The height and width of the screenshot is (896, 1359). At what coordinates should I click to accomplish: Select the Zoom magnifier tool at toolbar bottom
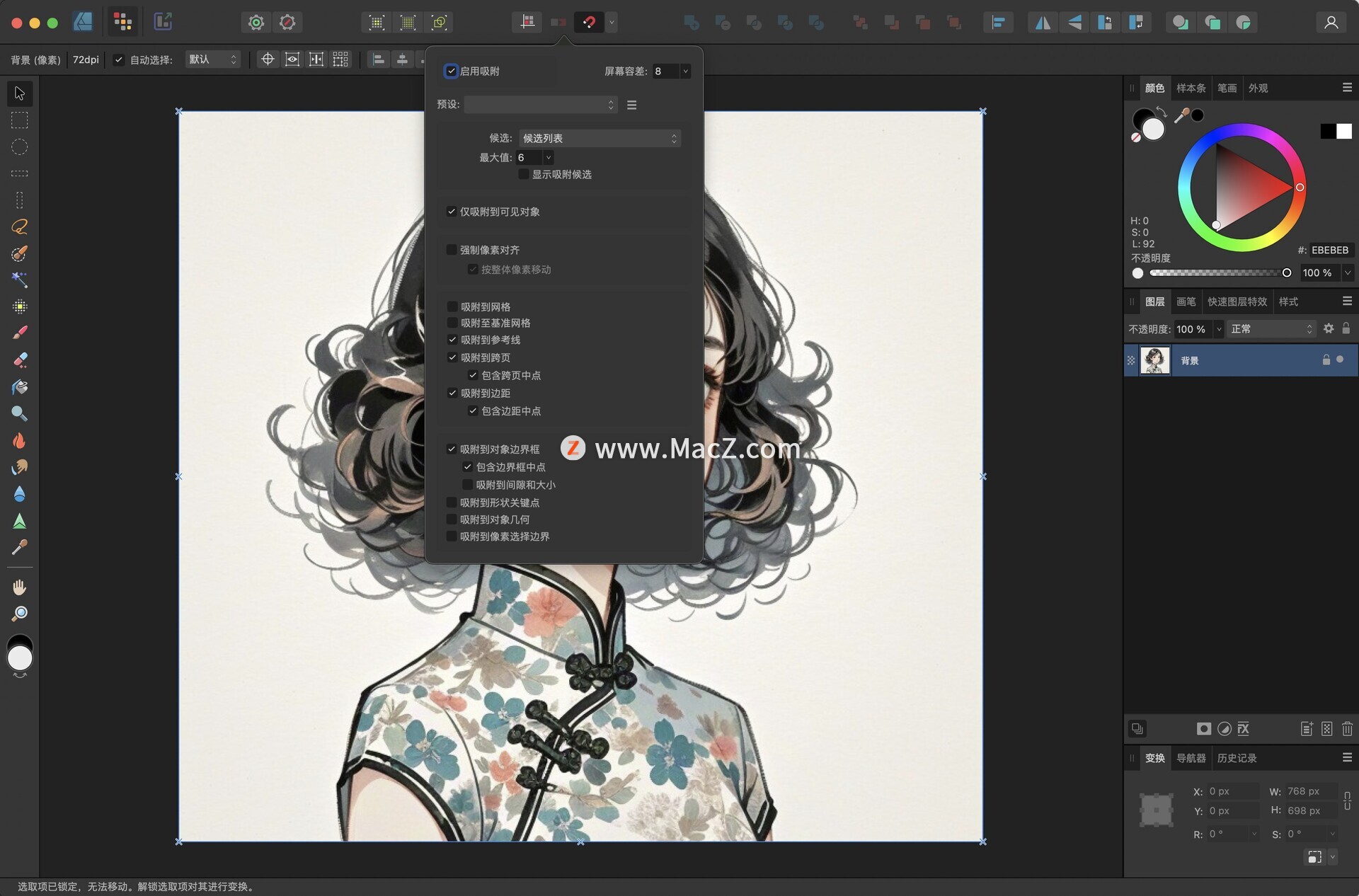pyautogui.click(x=20, y=614)
